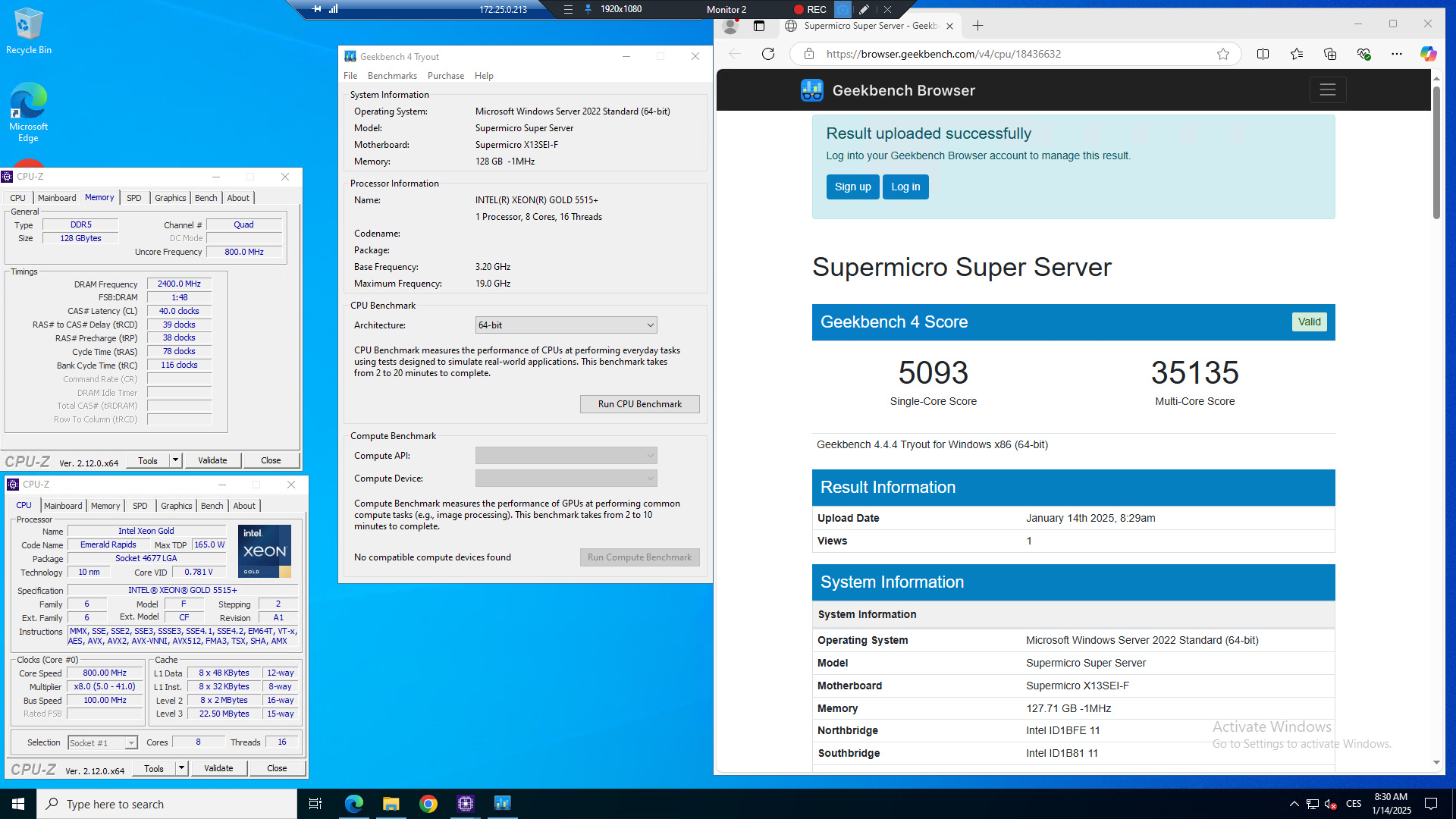
Task: Open Graphics tab in upper CPU-Z
Action: pyautogui.click(x=171, y=198)
